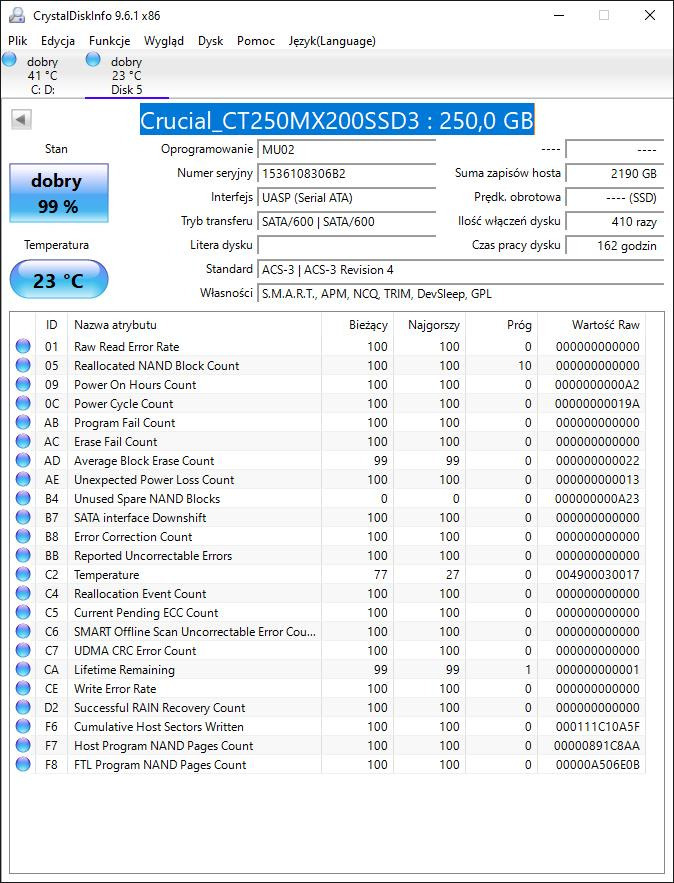Open the Wygląd menu
Viewport: 674px width, 883px height.
164,41
